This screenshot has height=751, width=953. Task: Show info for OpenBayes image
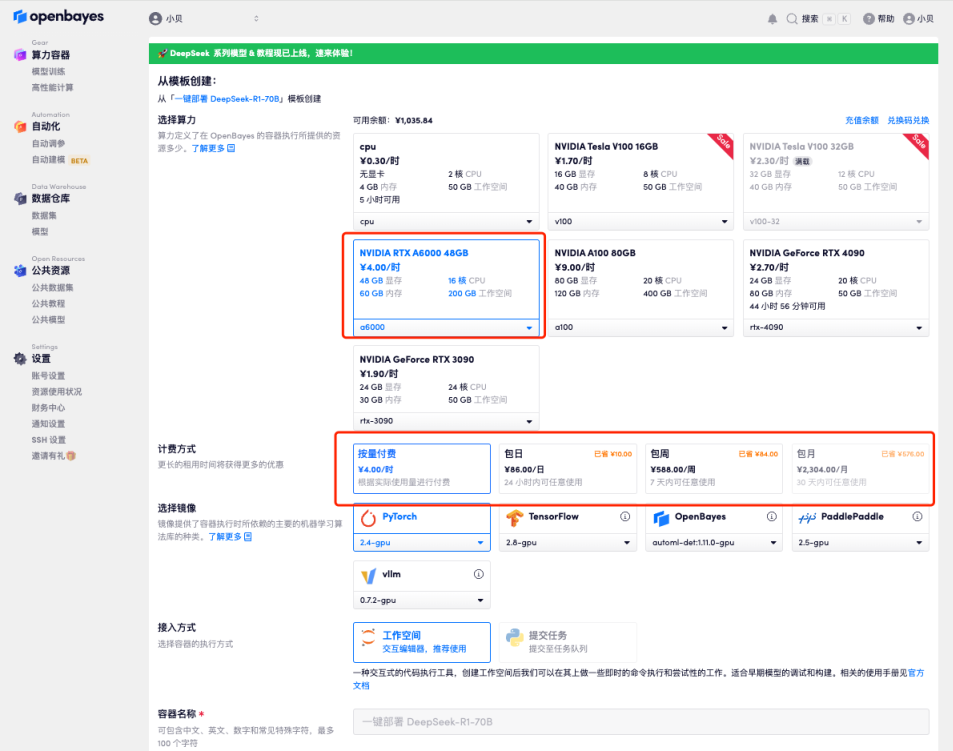point(771,516)
